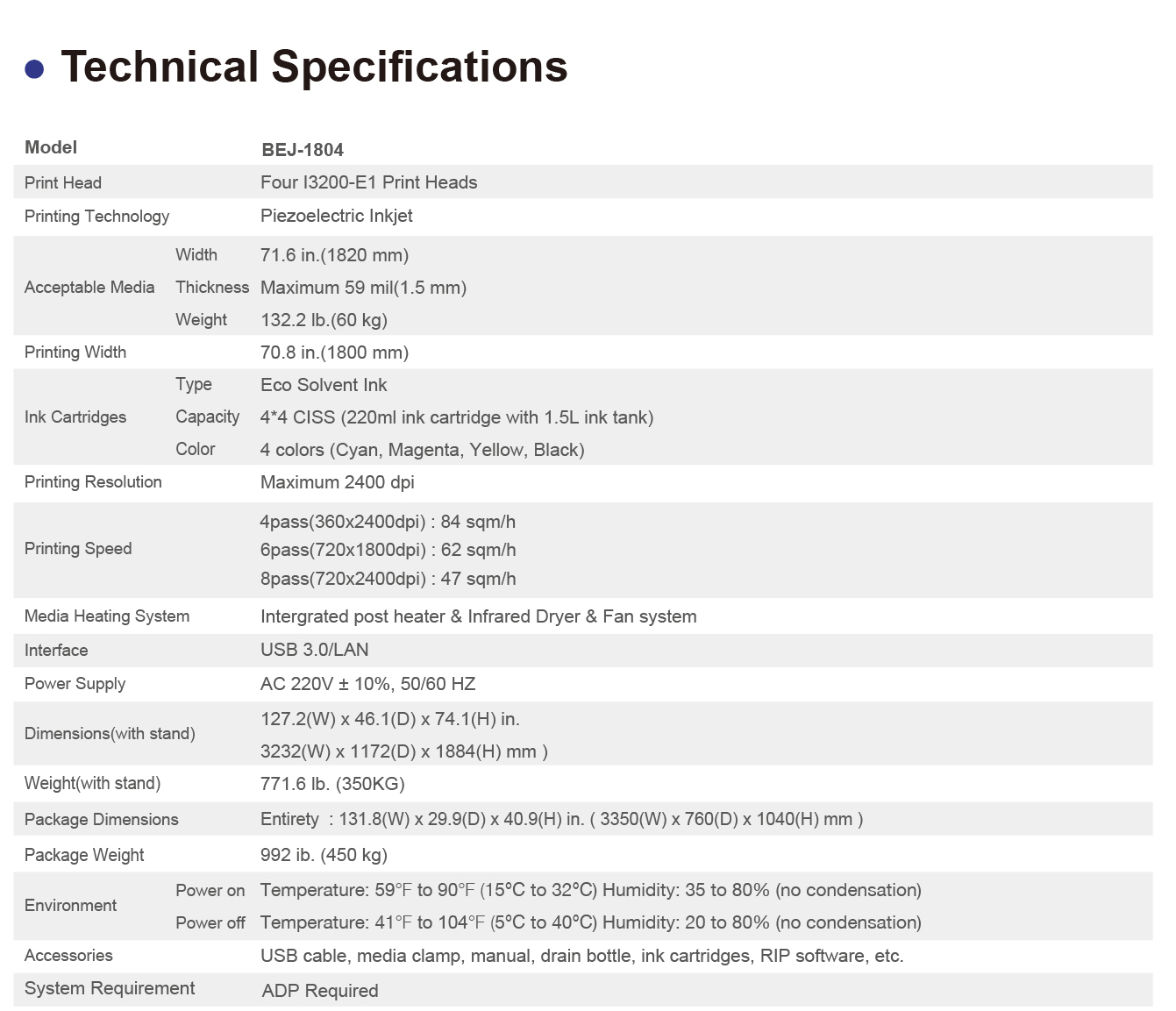The width and height of the screenshot is (1176, 1011).
Task: Select the ADP Required value
Action: click(x=320, y=991)
